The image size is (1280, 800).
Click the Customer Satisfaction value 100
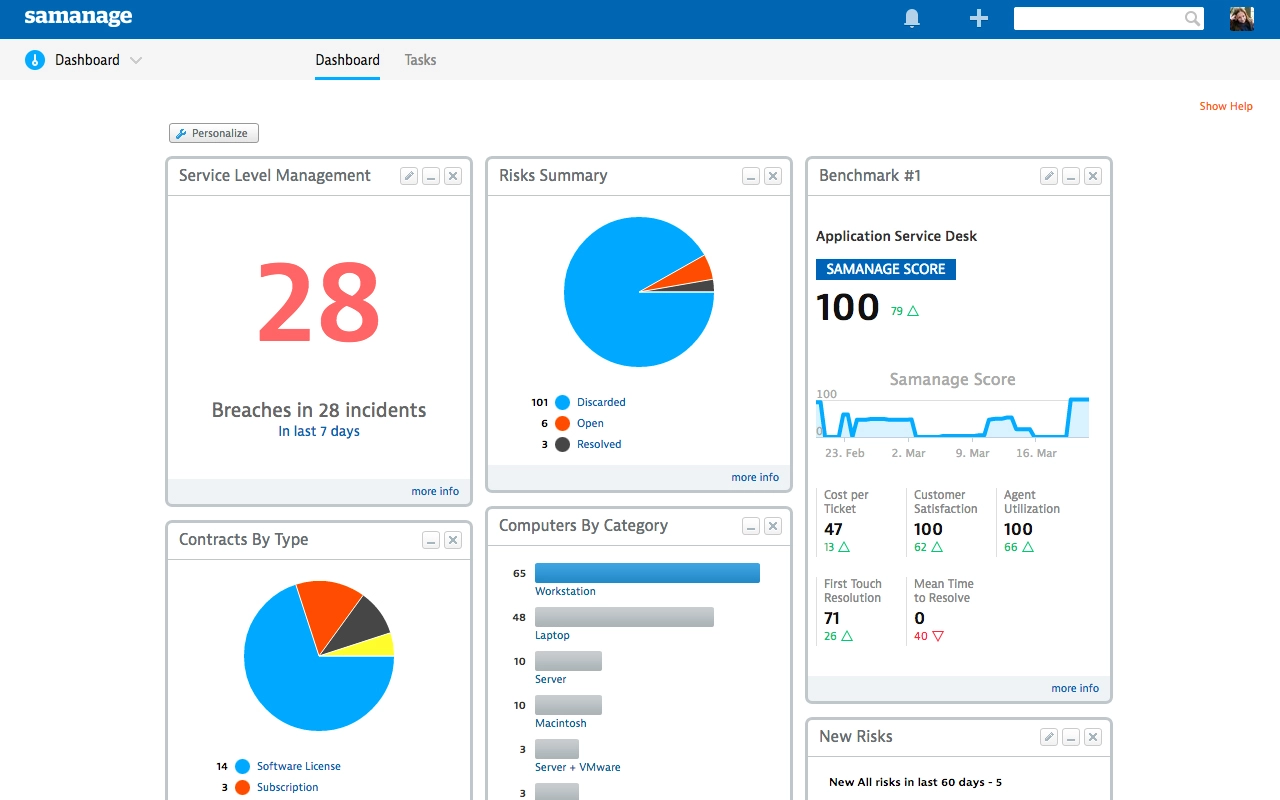(x=928, y=529)
